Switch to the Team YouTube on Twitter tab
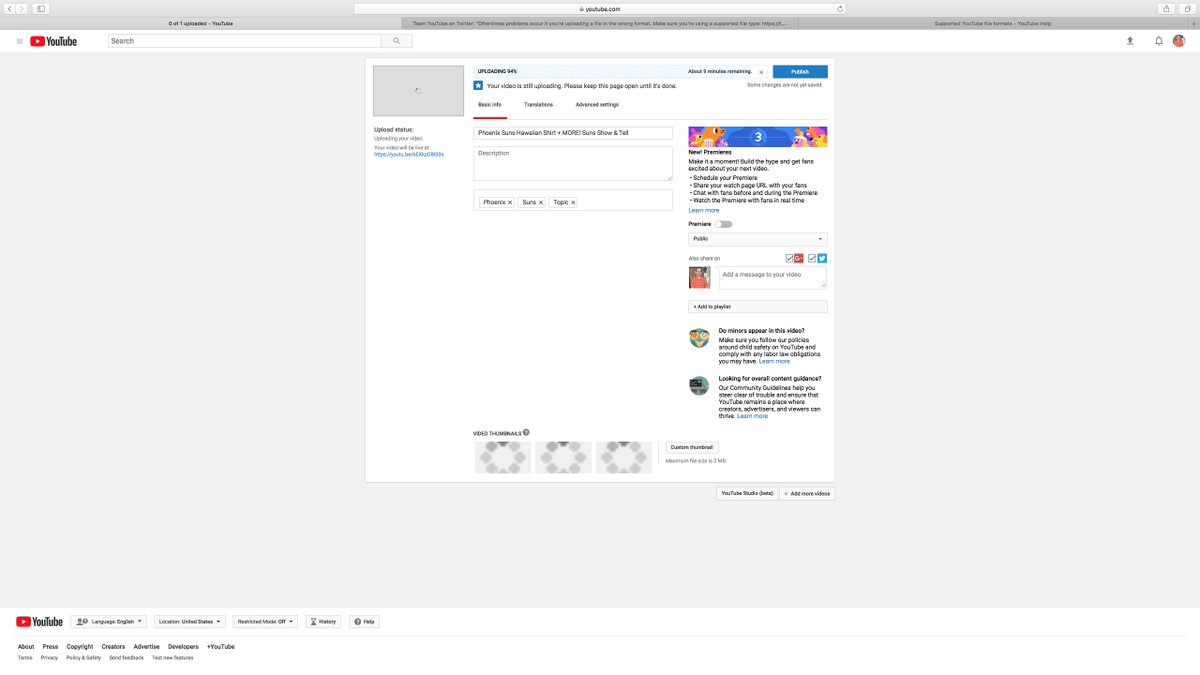The image size is (1200, 675). [600, 23]
